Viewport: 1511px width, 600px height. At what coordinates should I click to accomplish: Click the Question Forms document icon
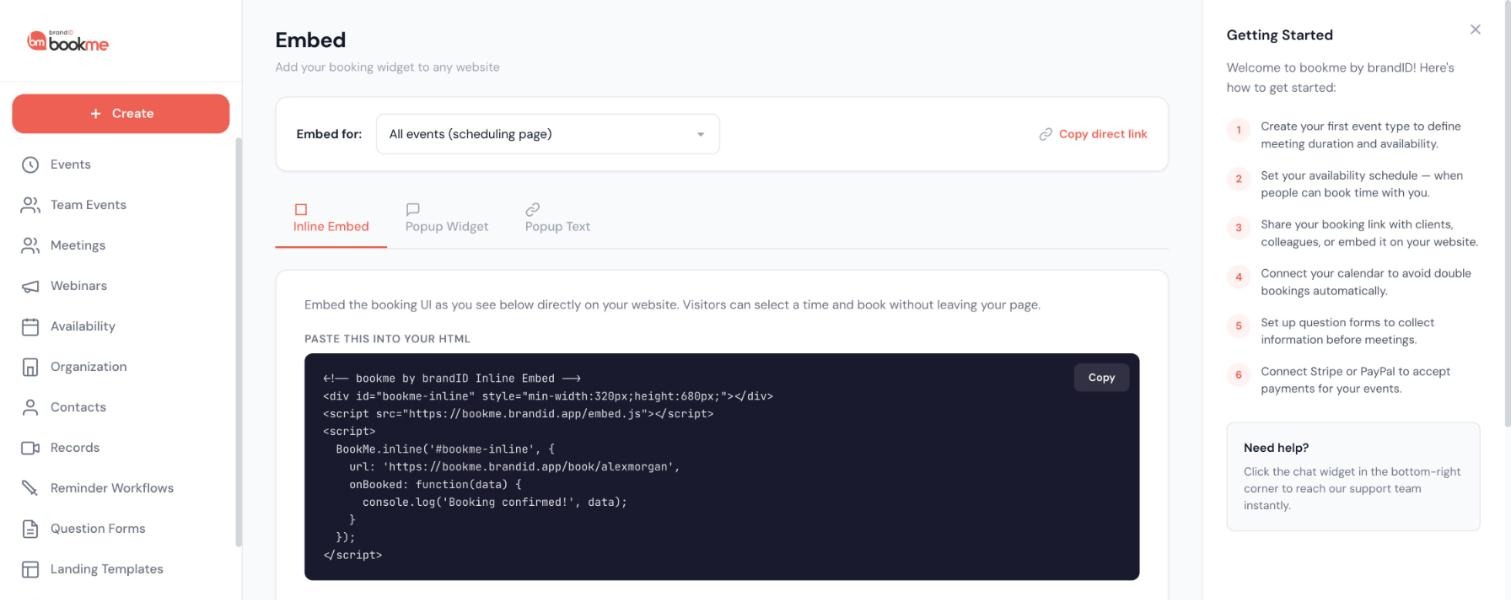tap(30, 529)
